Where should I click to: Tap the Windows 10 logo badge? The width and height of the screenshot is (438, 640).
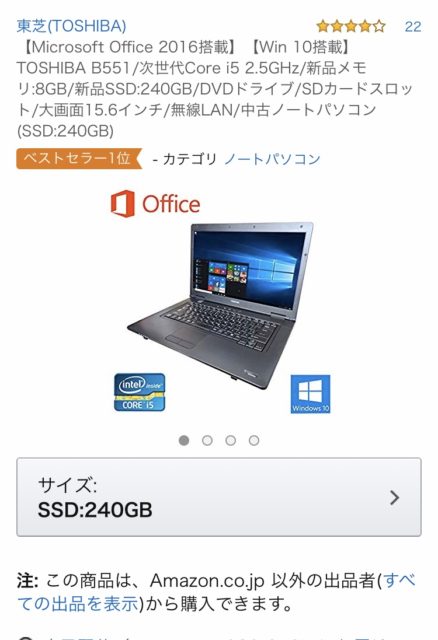pyautogui.click(x=310, y=394)
